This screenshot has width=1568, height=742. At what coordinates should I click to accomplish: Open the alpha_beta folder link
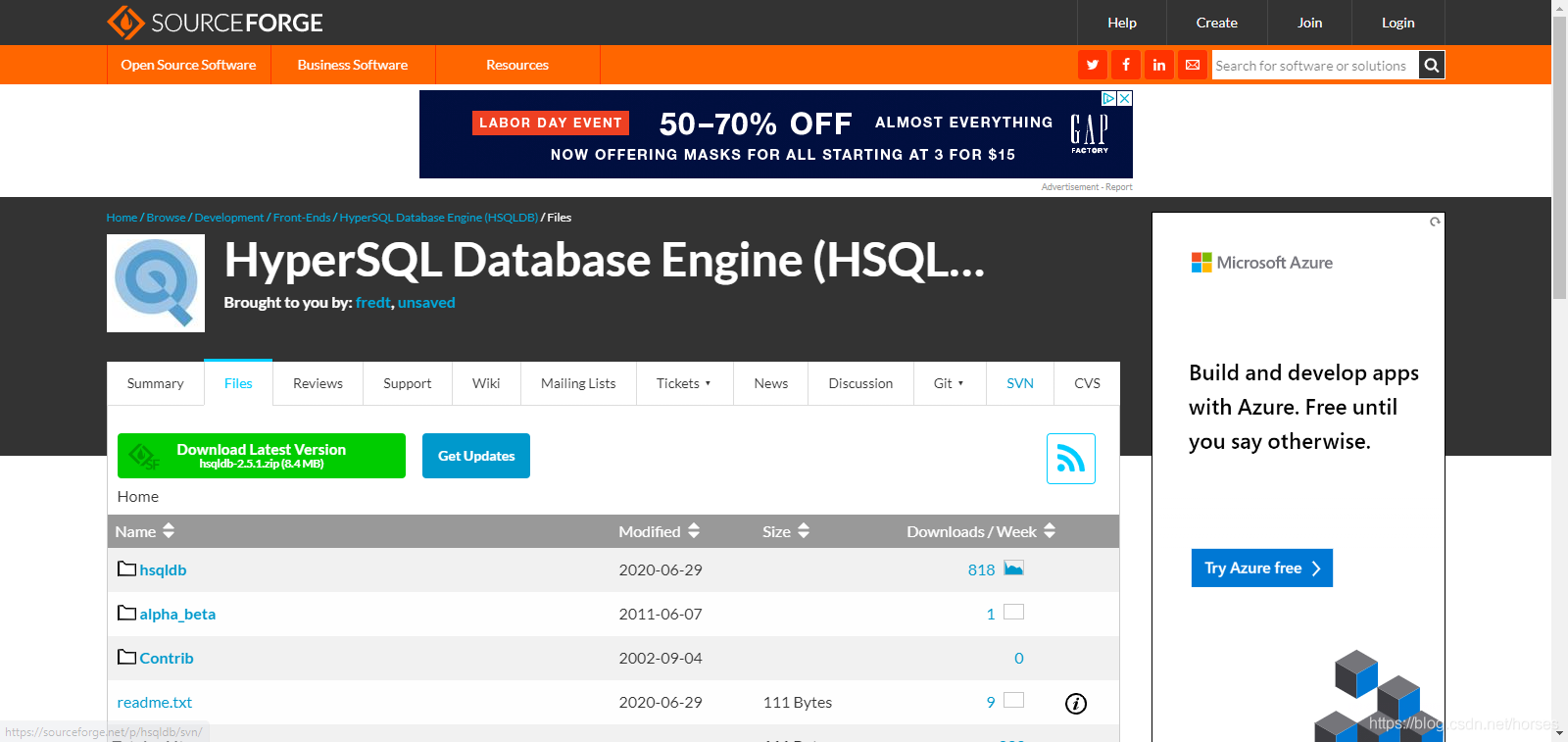coord(177,615)
